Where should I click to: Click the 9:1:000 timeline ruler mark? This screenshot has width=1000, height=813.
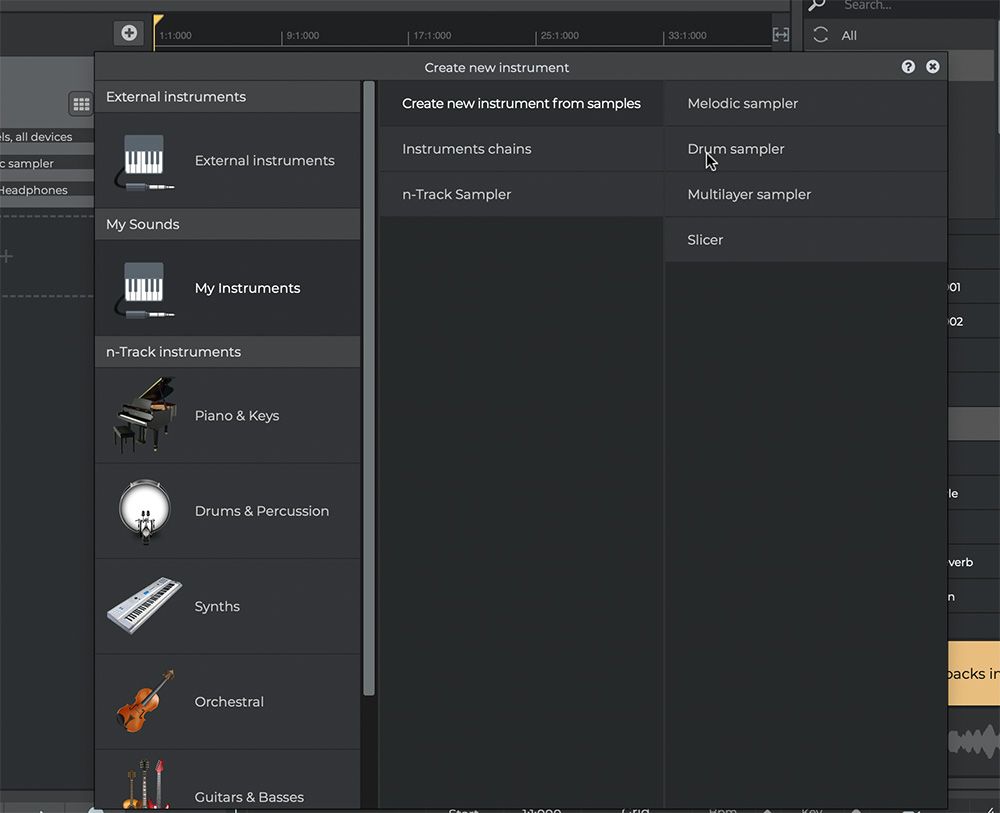click(302, 36)
